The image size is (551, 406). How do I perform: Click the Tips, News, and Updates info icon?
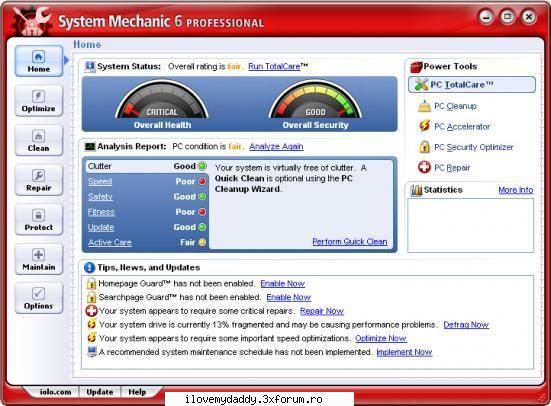pos(89,268)
